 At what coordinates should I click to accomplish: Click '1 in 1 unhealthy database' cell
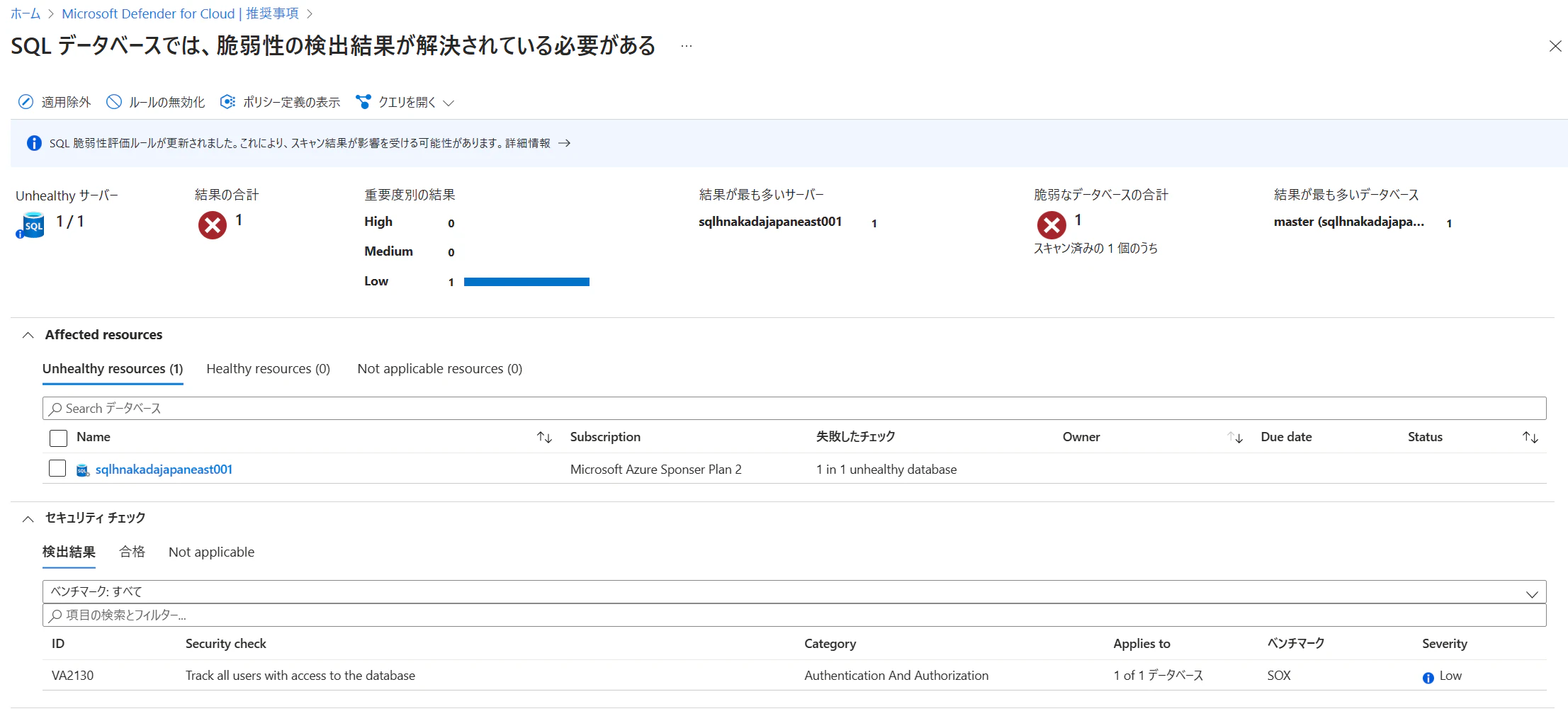886,470
